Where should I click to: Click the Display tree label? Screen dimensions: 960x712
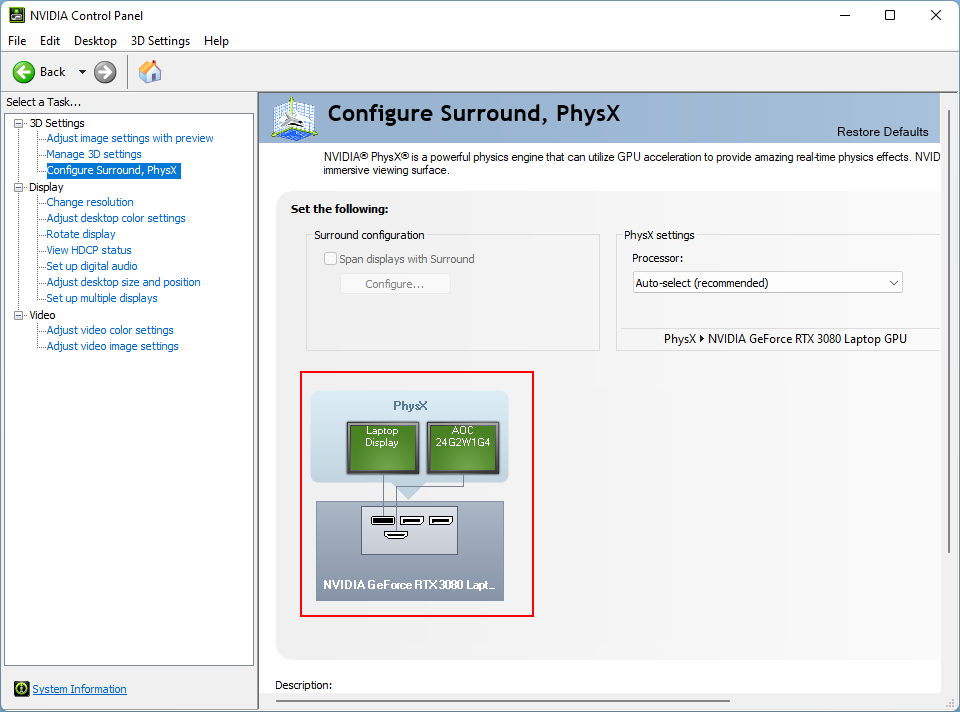pos(47,187)
